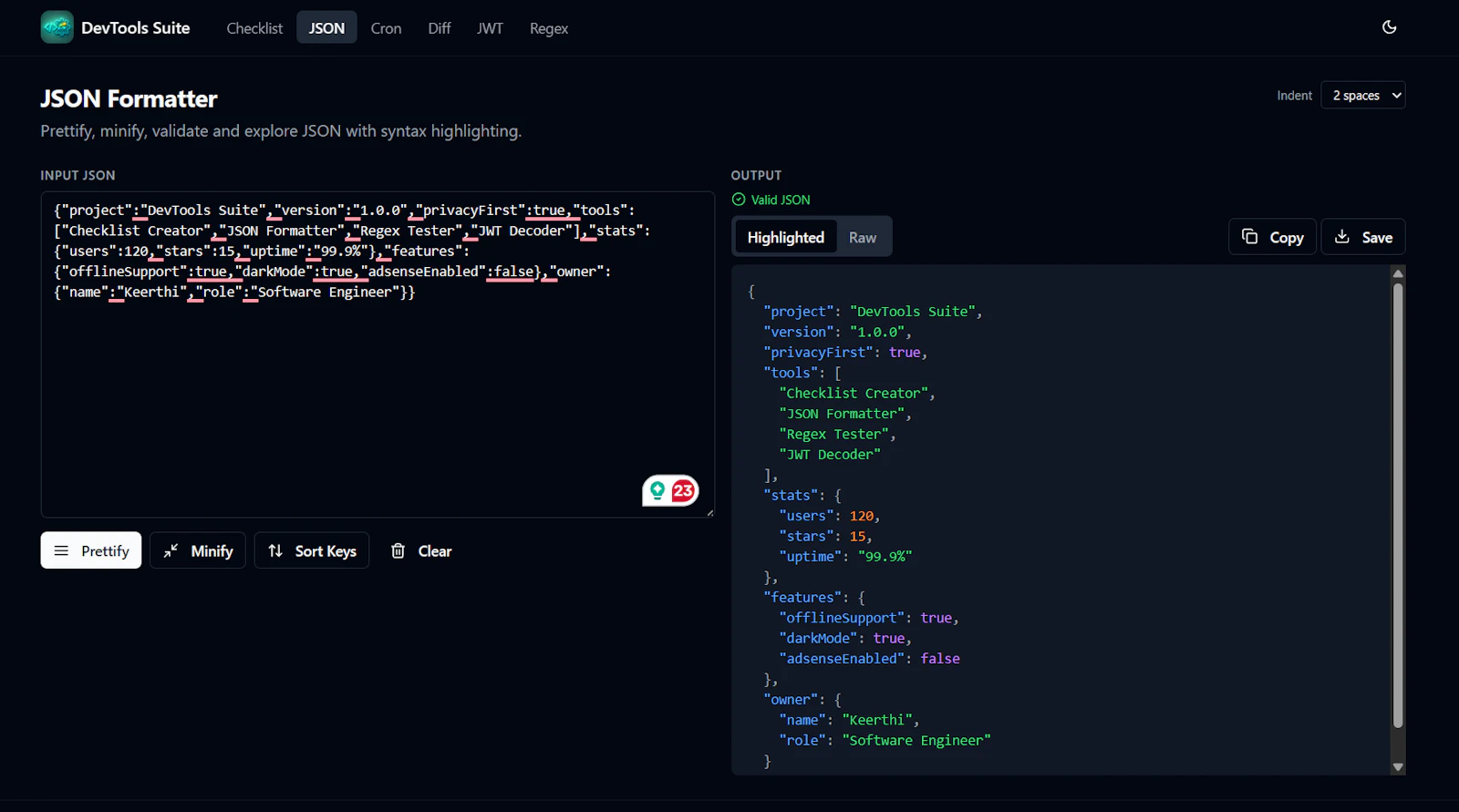Switch to the JWT tool

tap(490, 28)
